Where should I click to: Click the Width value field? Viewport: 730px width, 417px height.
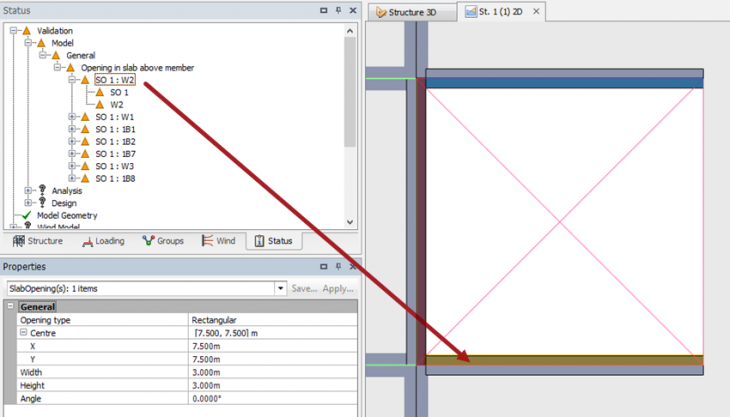270,371
